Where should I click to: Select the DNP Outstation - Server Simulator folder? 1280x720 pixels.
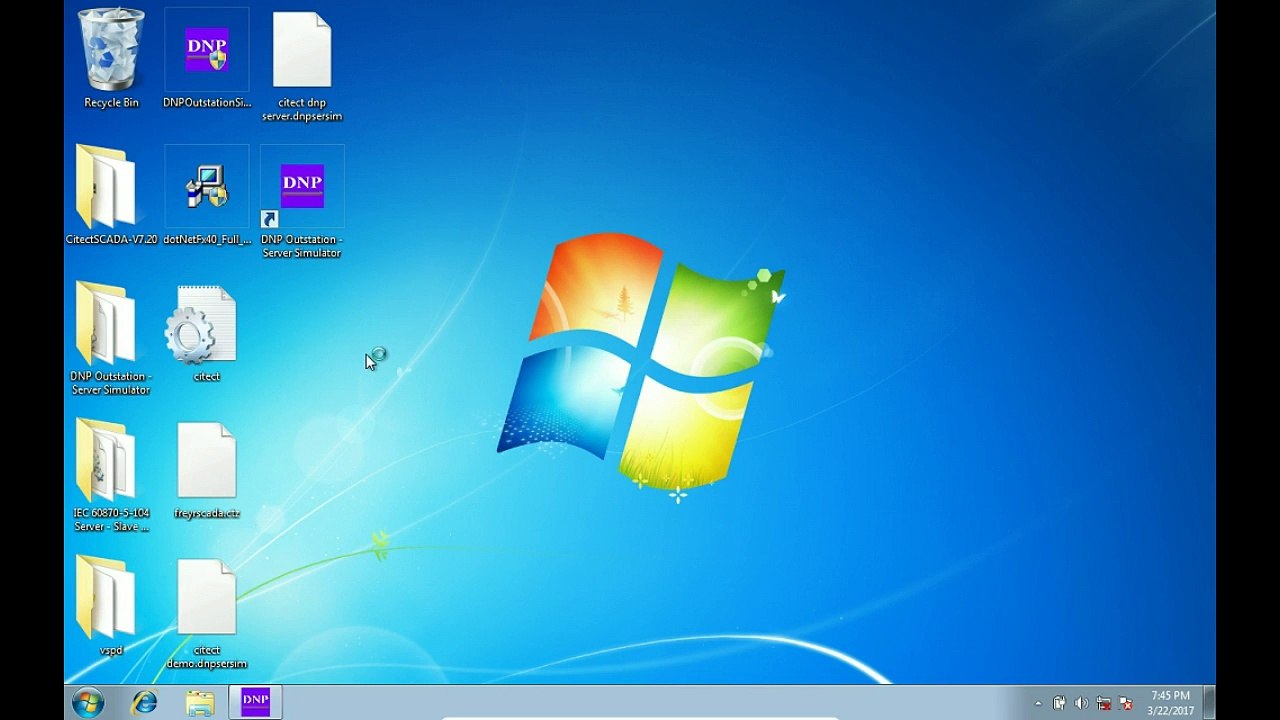111,338
